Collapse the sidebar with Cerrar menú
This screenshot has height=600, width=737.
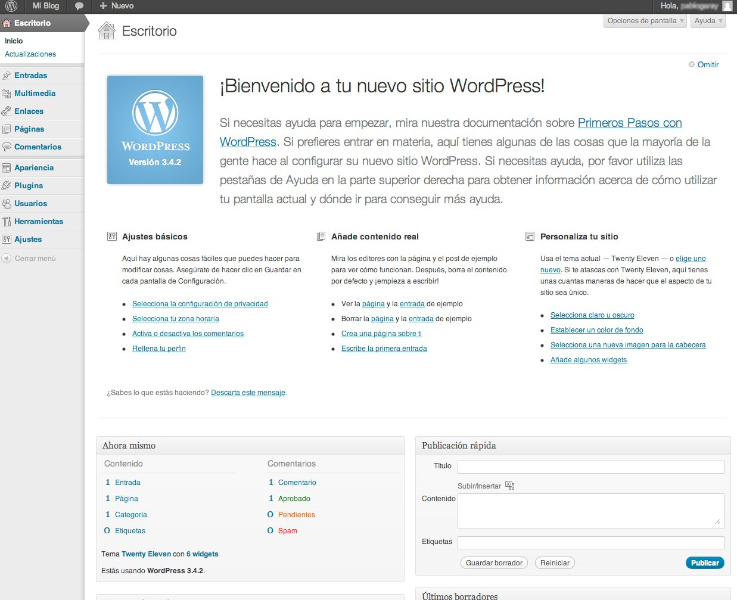29,258
